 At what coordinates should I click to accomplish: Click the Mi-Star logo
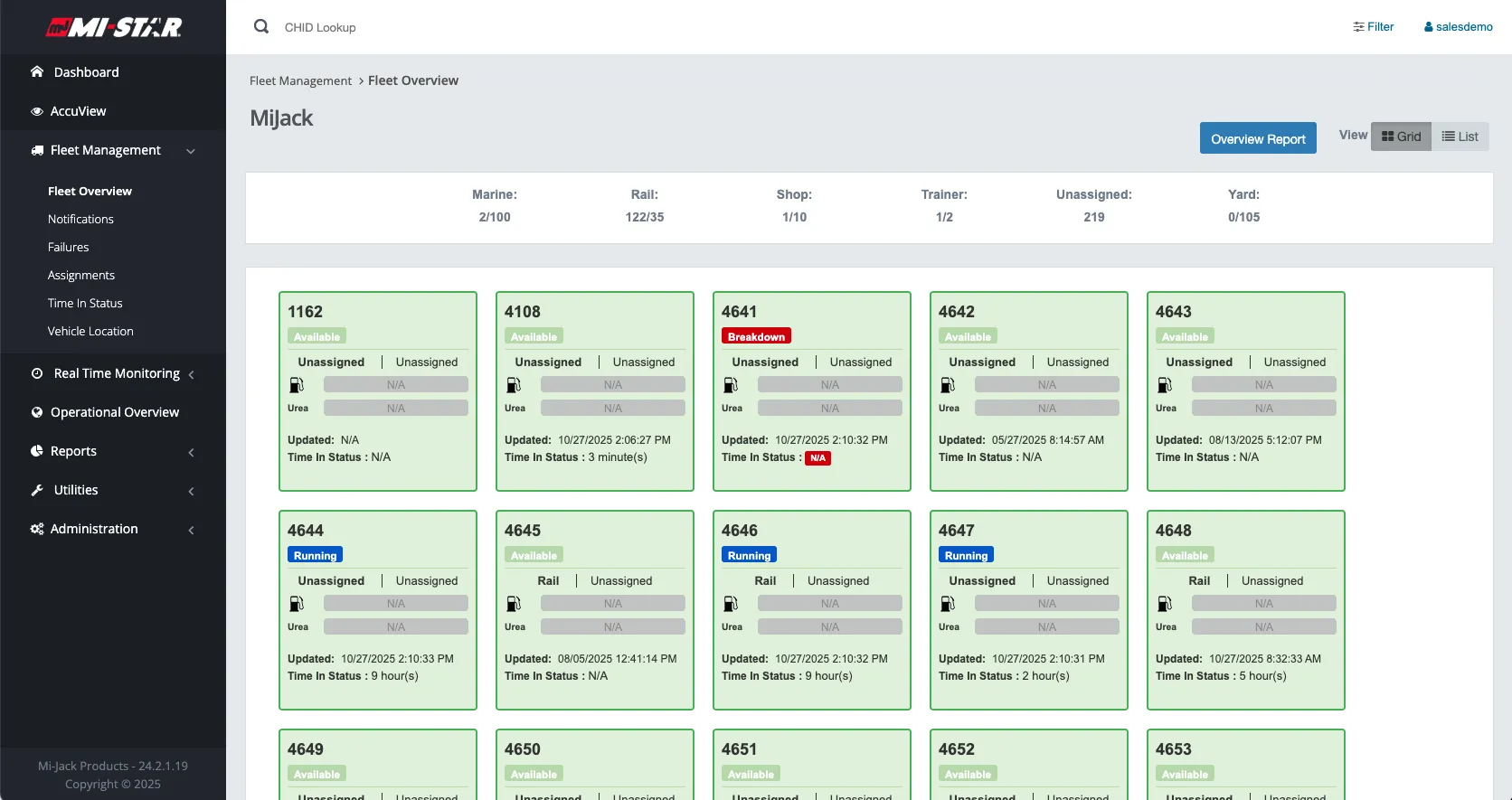coord(114,27)
